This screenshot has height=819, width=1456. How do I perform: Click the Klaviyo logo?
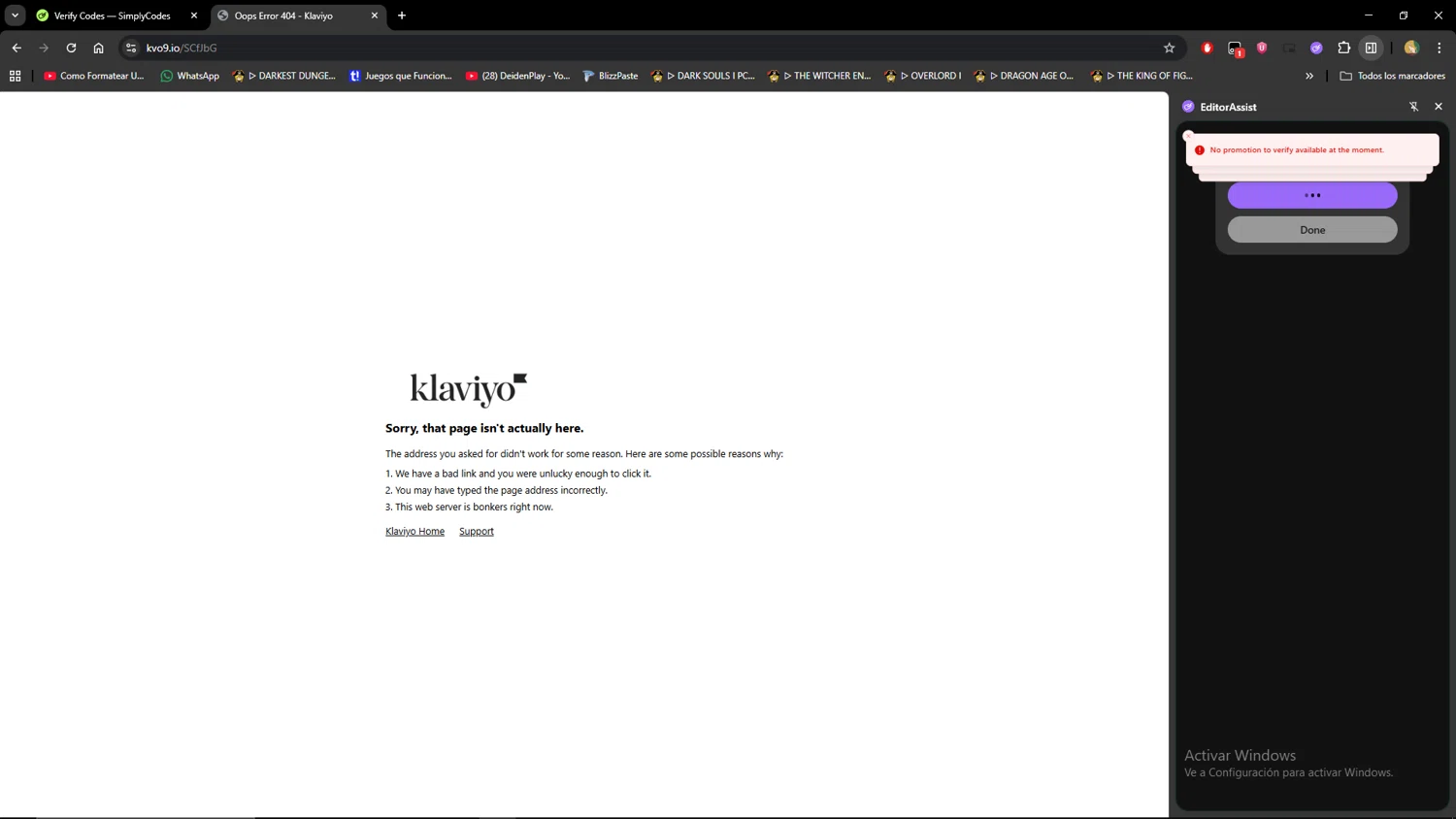[x=469, y=389]
